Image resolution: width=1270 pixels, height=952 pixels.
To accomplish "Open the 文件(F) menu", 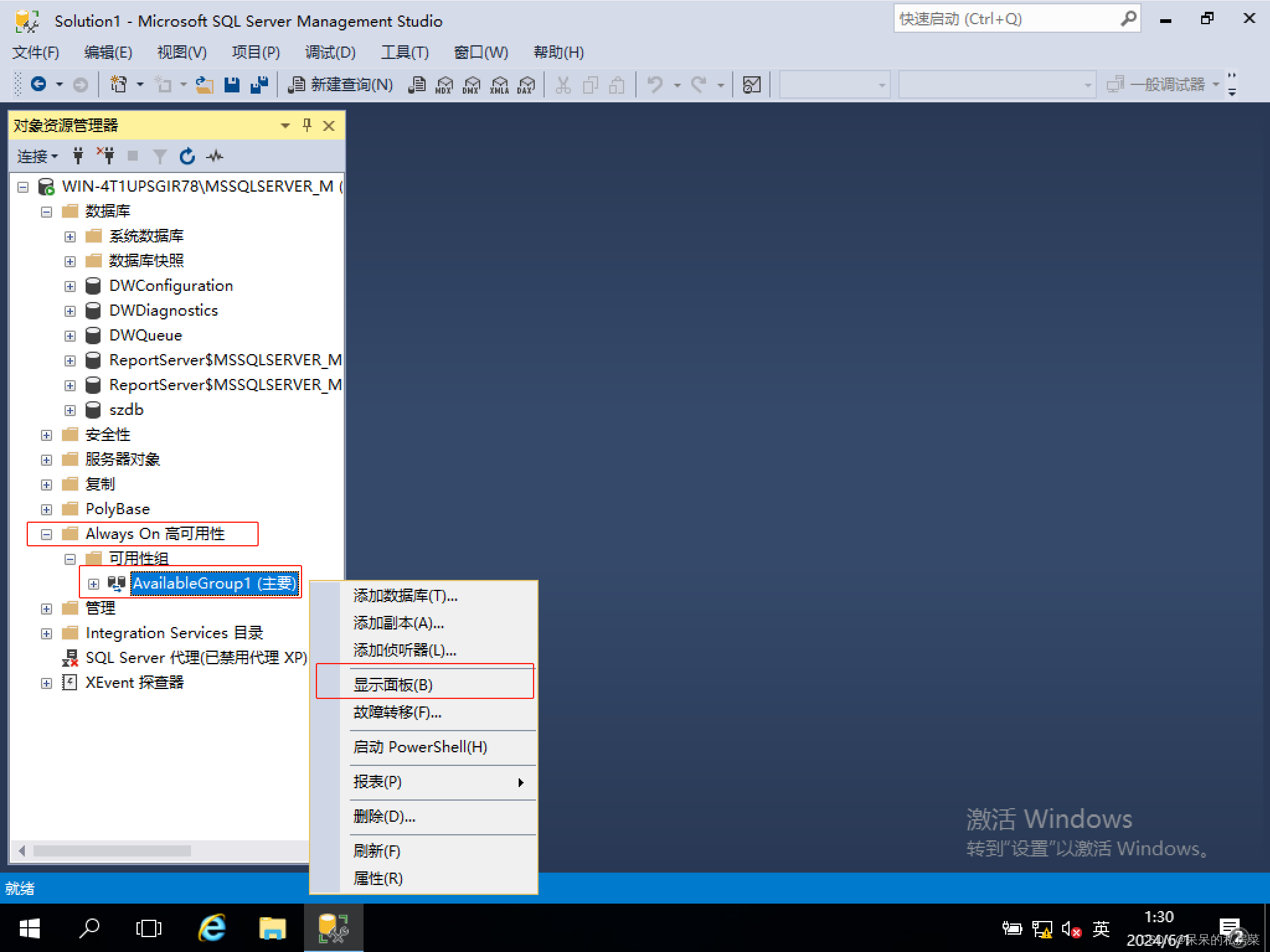I will 35,52.
